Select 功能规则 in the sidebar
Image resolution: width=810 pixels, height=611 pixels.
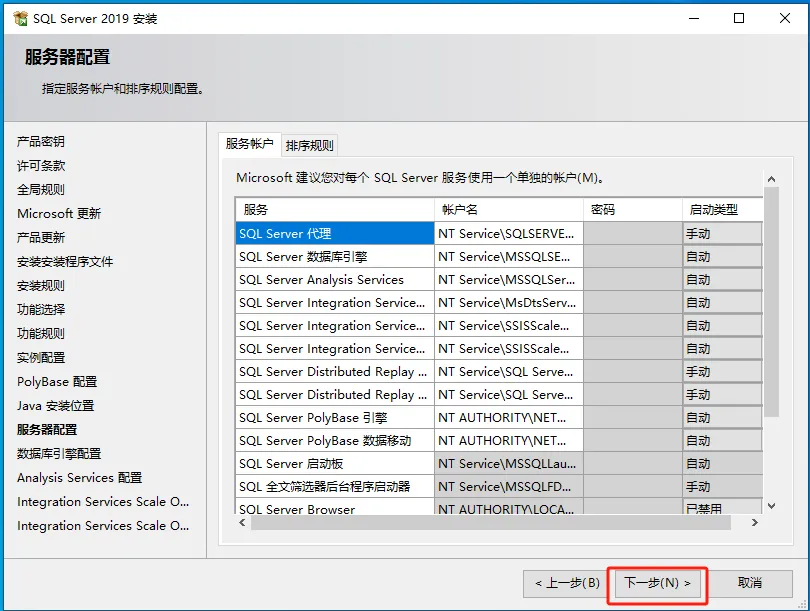pyautogui.click(x=41, y=334)
